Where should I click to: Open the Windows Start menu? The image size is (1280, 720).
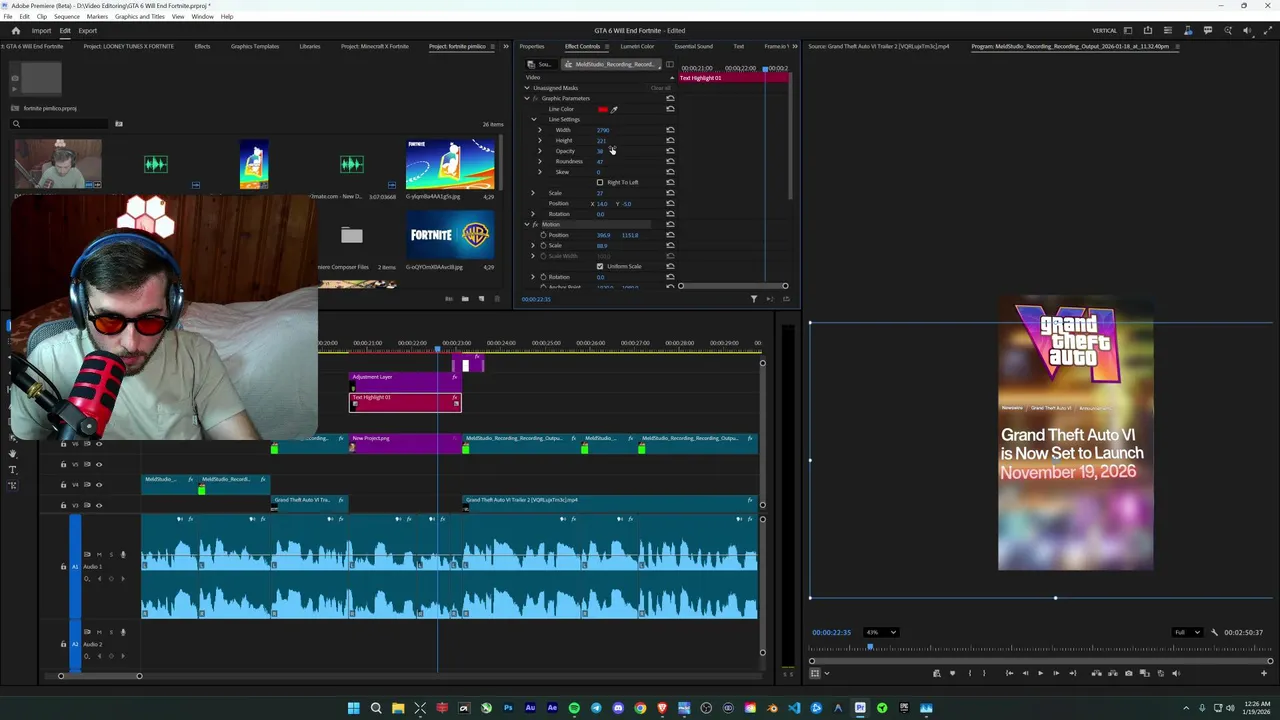click(353, 708)
